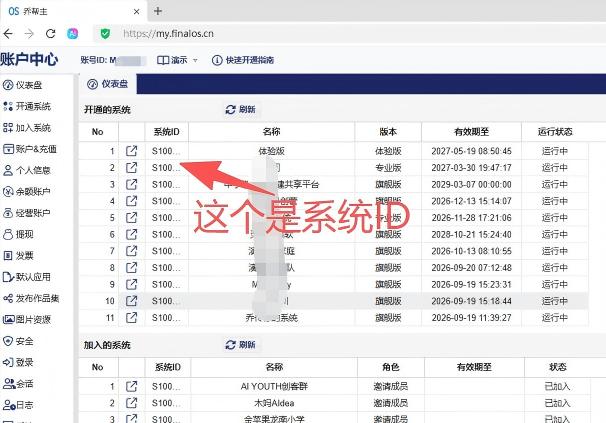Viewport: 606px width, 423px height.
Task: Expand the 演示 dropdown
Action: 177,60
